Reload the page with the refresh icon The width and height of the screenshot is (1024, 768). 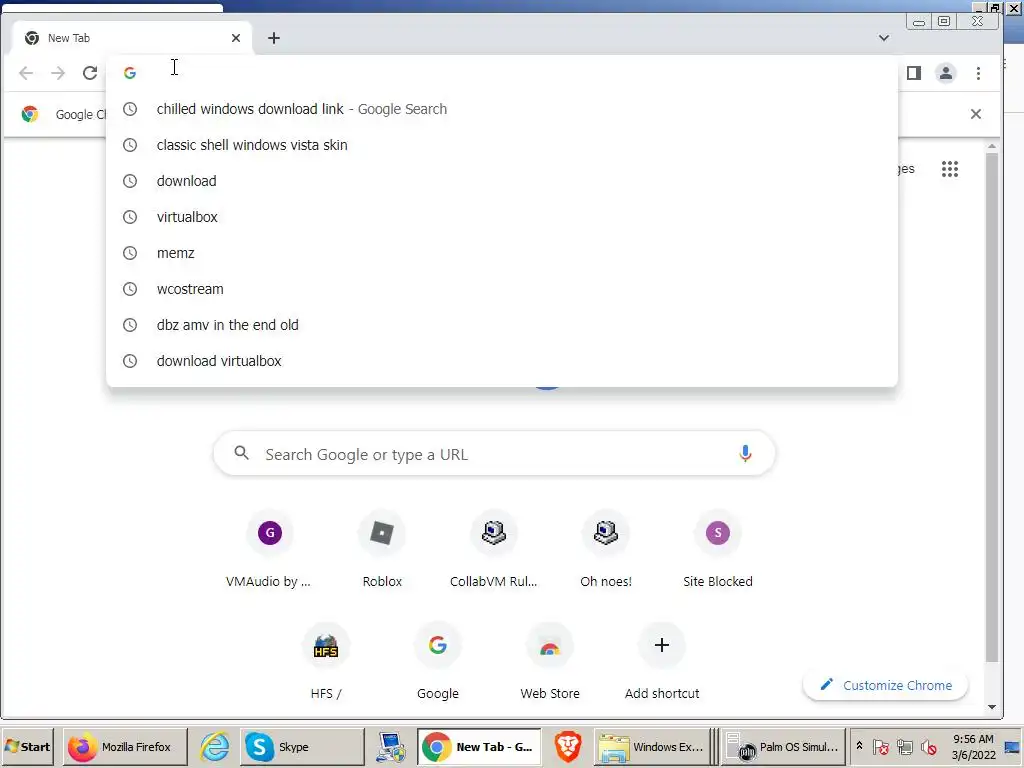point(90,73)
